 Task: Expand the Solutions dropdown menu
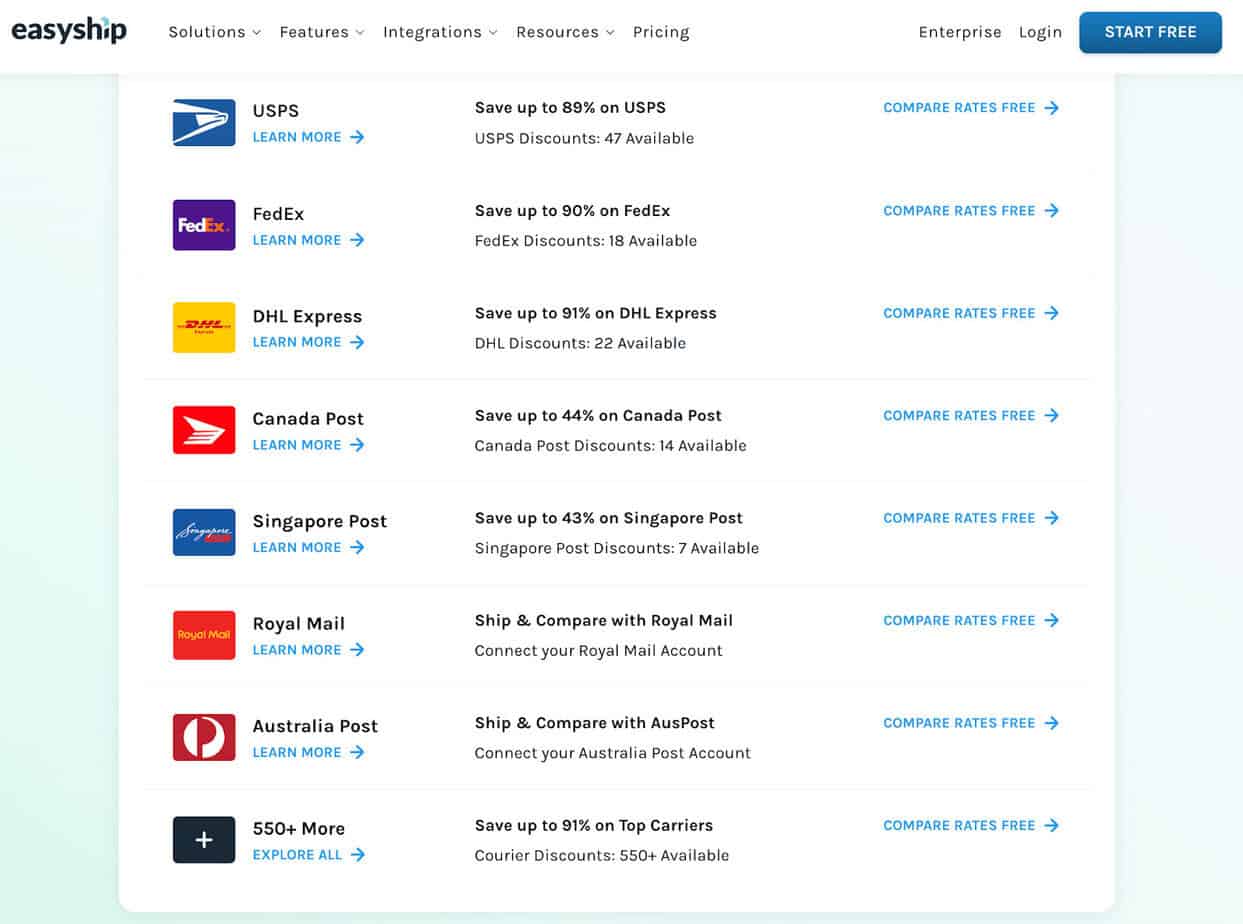tap(214, 32)
